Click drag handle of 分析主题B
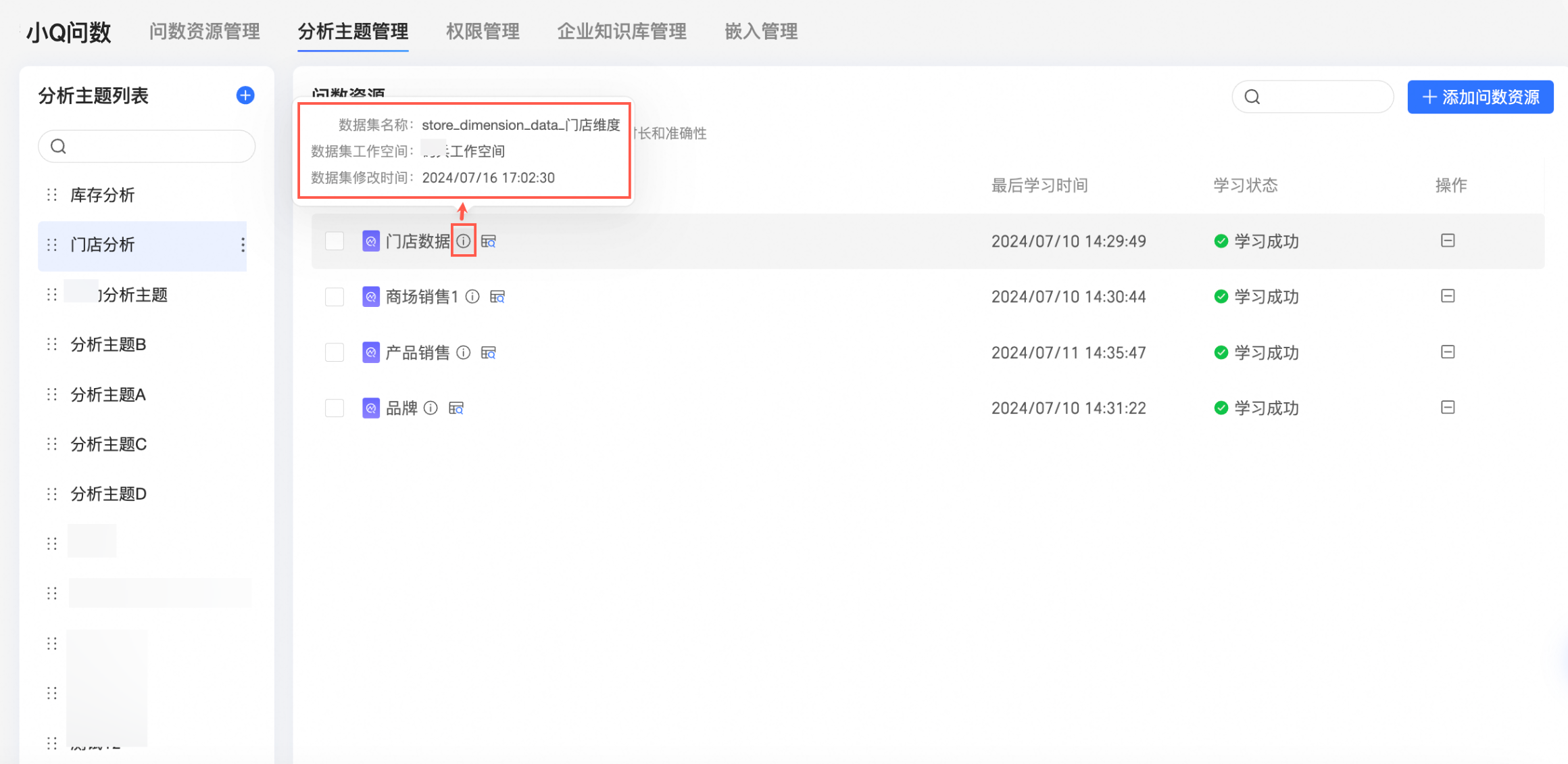Image resolution: width=1568 pixels, height=764 pixels. [x=52, y=345]
